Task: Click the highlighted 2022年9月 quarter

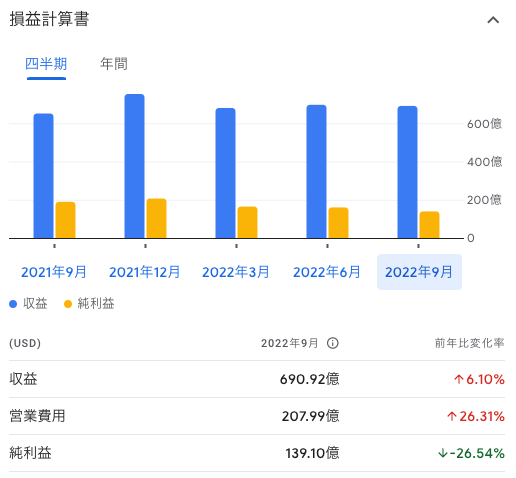Action: point(419,272)
